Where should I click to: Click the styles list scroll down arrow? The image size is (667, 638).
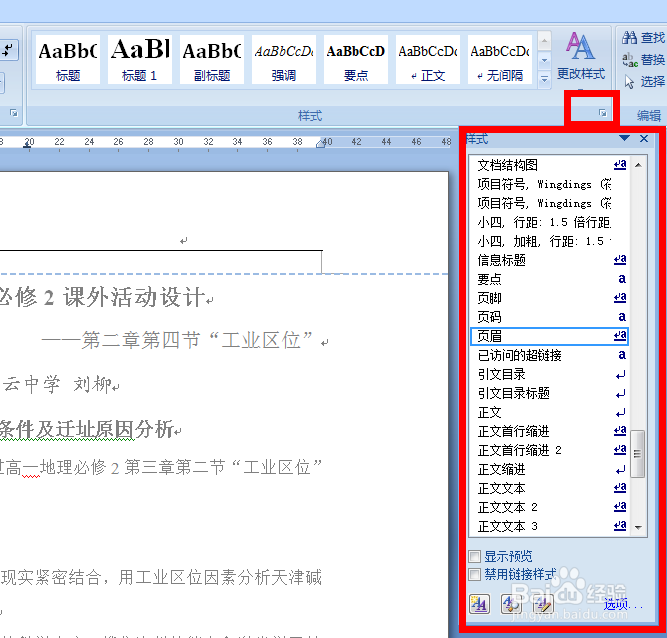[x=638, y=527]
